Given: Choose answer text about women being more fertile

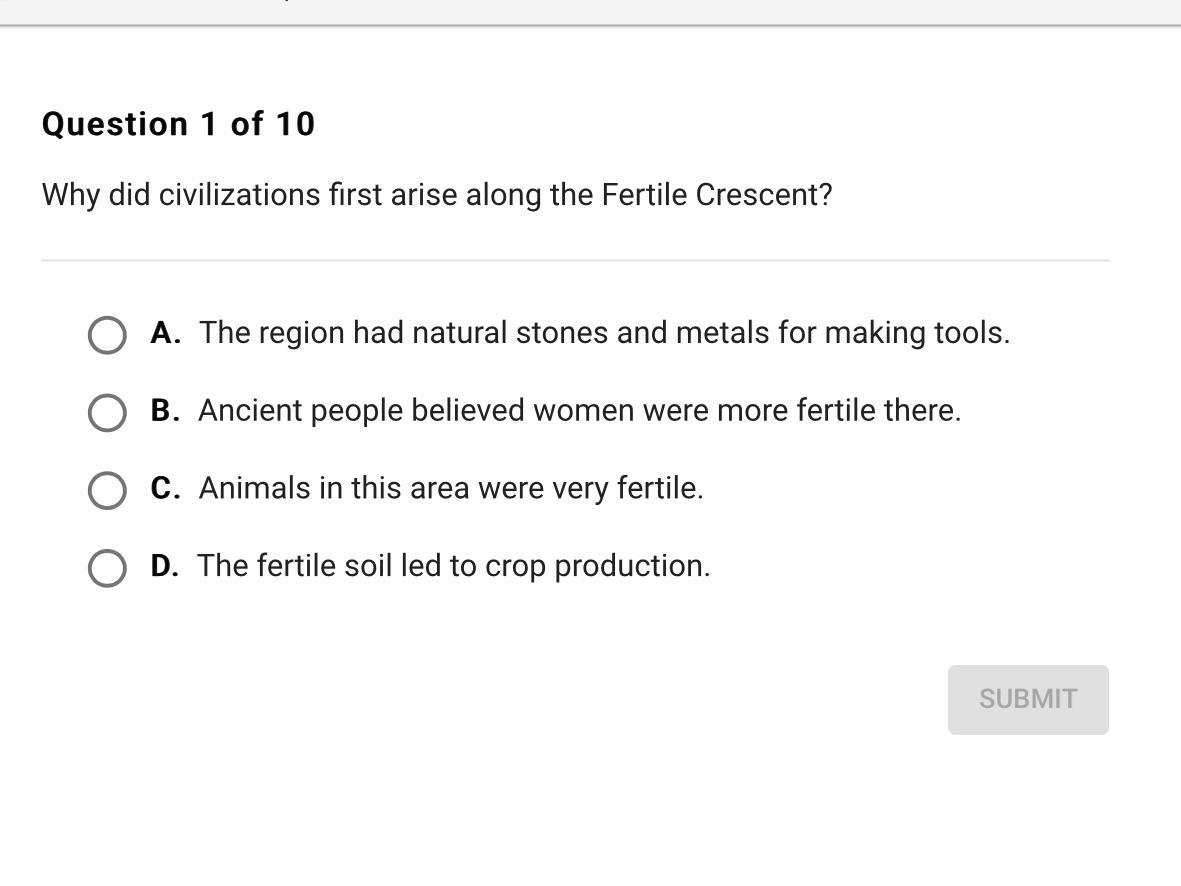Looking at the screenshot, I should point(579,411).
